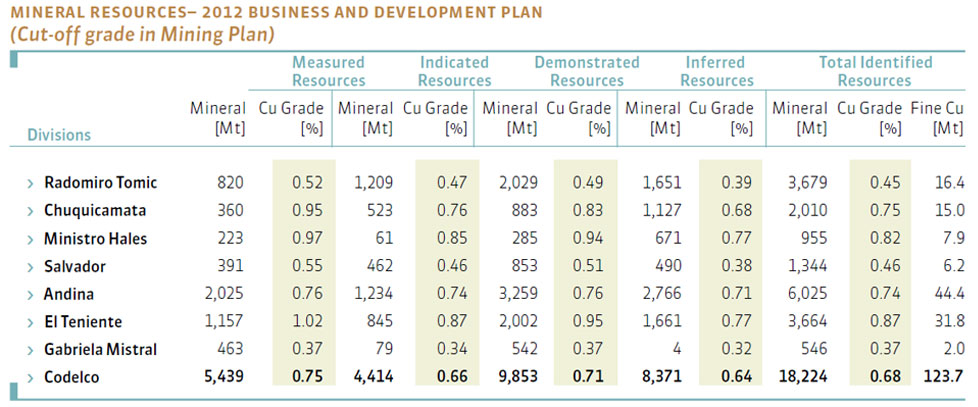This screenshot has width=978, height=407.
Task: Click the Cut-off grade in Mining Plan subtitle
Action: (x=142, y=35)
